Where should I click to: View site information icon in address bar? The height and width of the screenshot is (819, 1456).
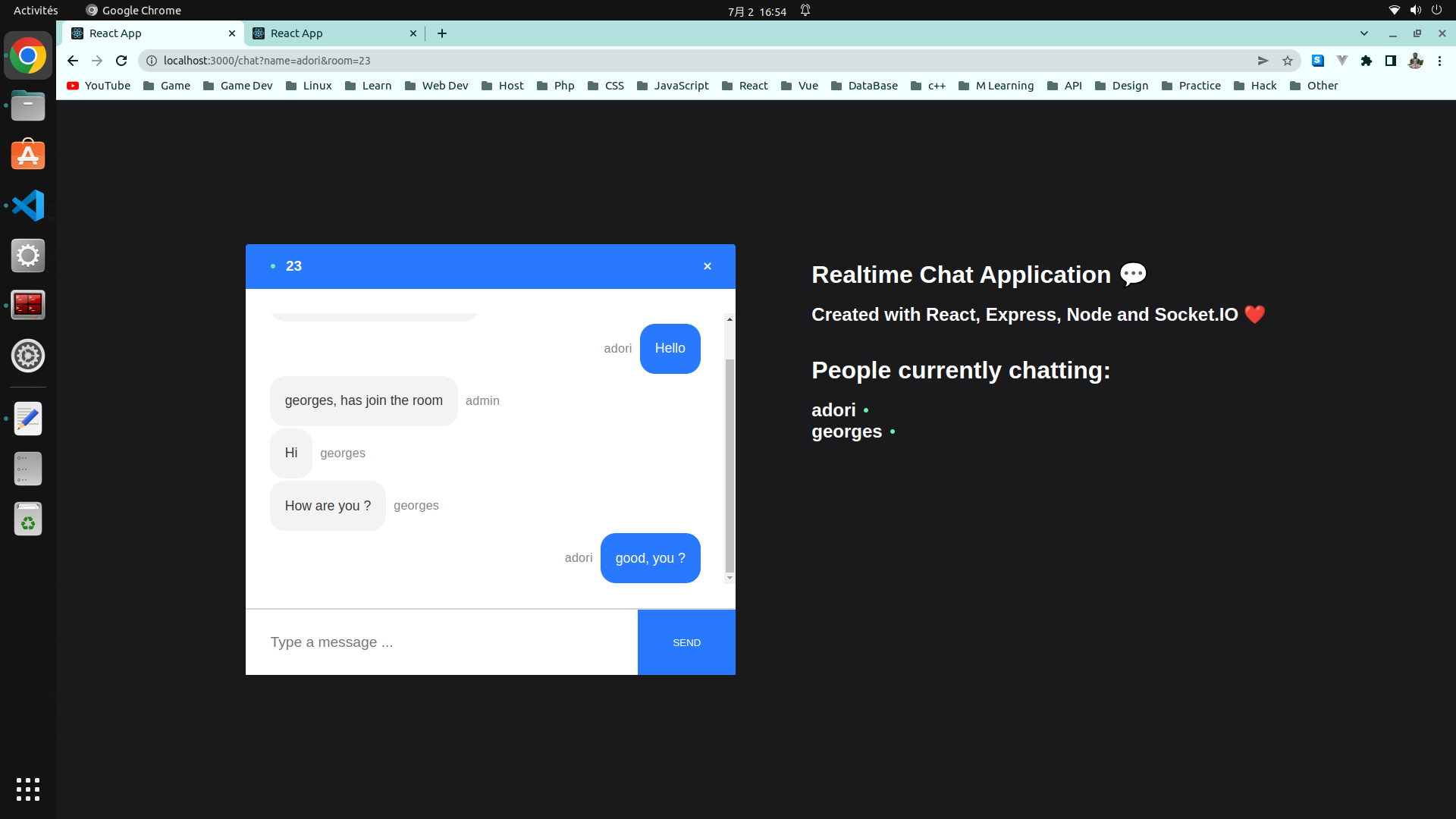[152, 61]
